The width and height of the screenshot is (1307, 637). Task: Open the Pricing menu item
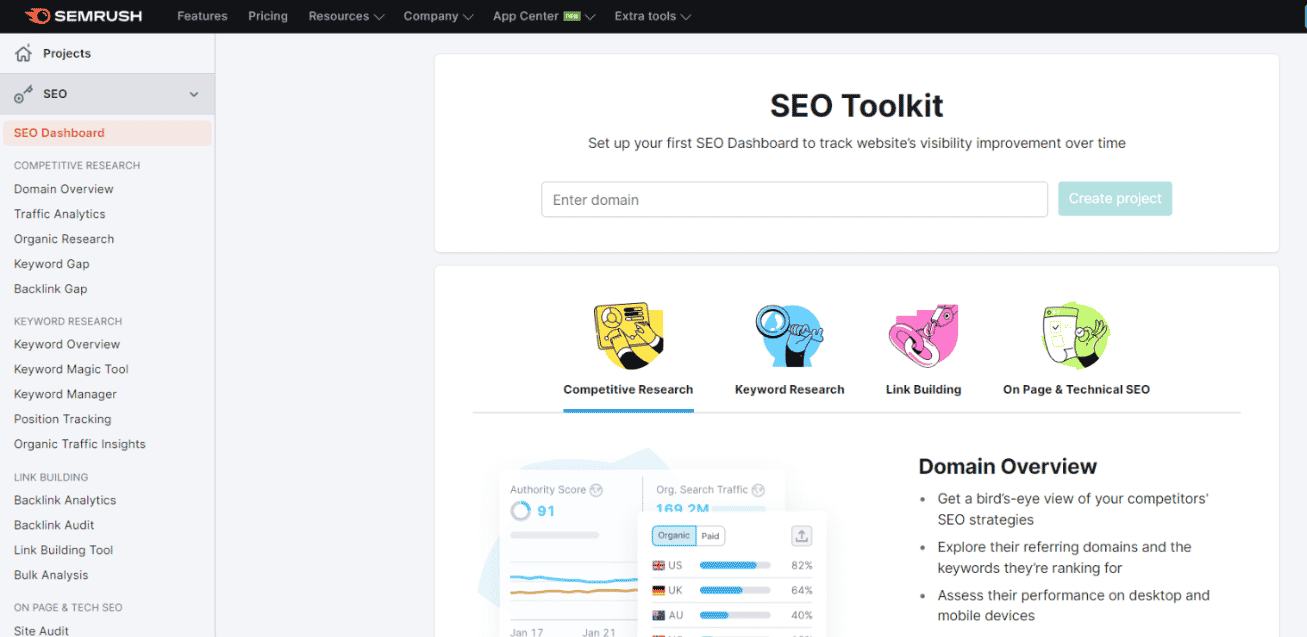tap(267, 16)
